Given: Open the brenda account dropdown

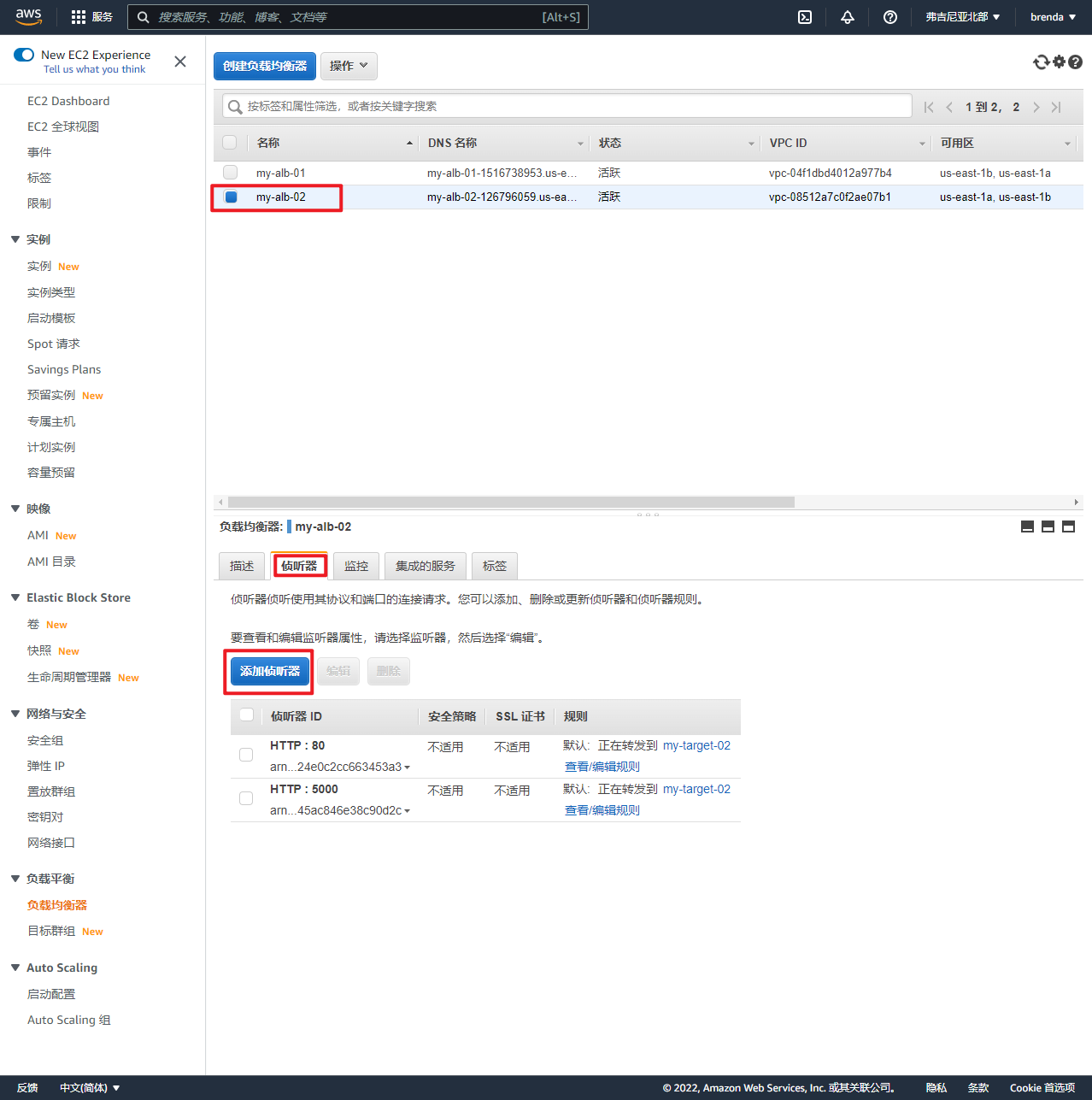Looking at the screenshot, I should click(x=1053, y=17).
